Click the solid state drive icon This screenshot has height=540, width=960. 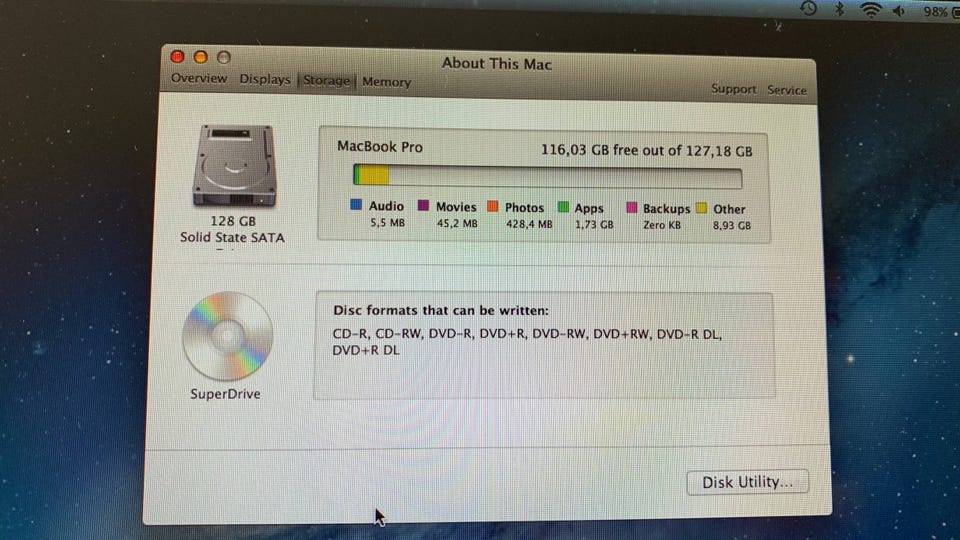[x=234, y=165]
